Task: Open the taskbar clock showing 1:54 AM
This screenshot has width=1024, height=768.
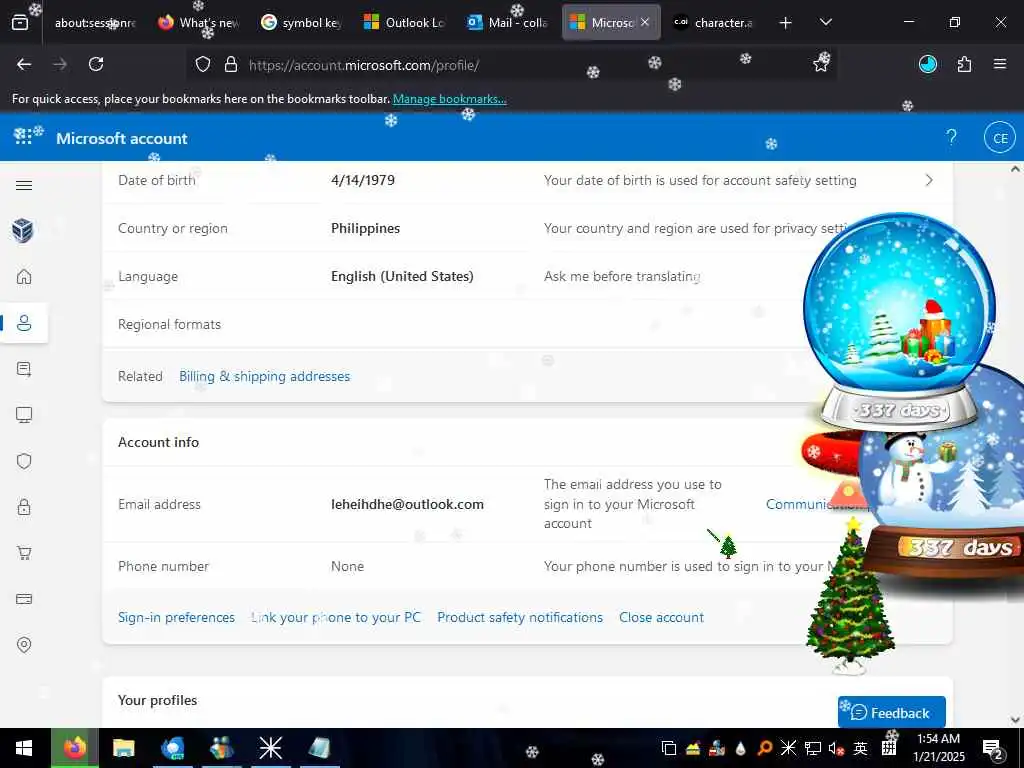Action: pyautogui.click(x=938, y=748)
